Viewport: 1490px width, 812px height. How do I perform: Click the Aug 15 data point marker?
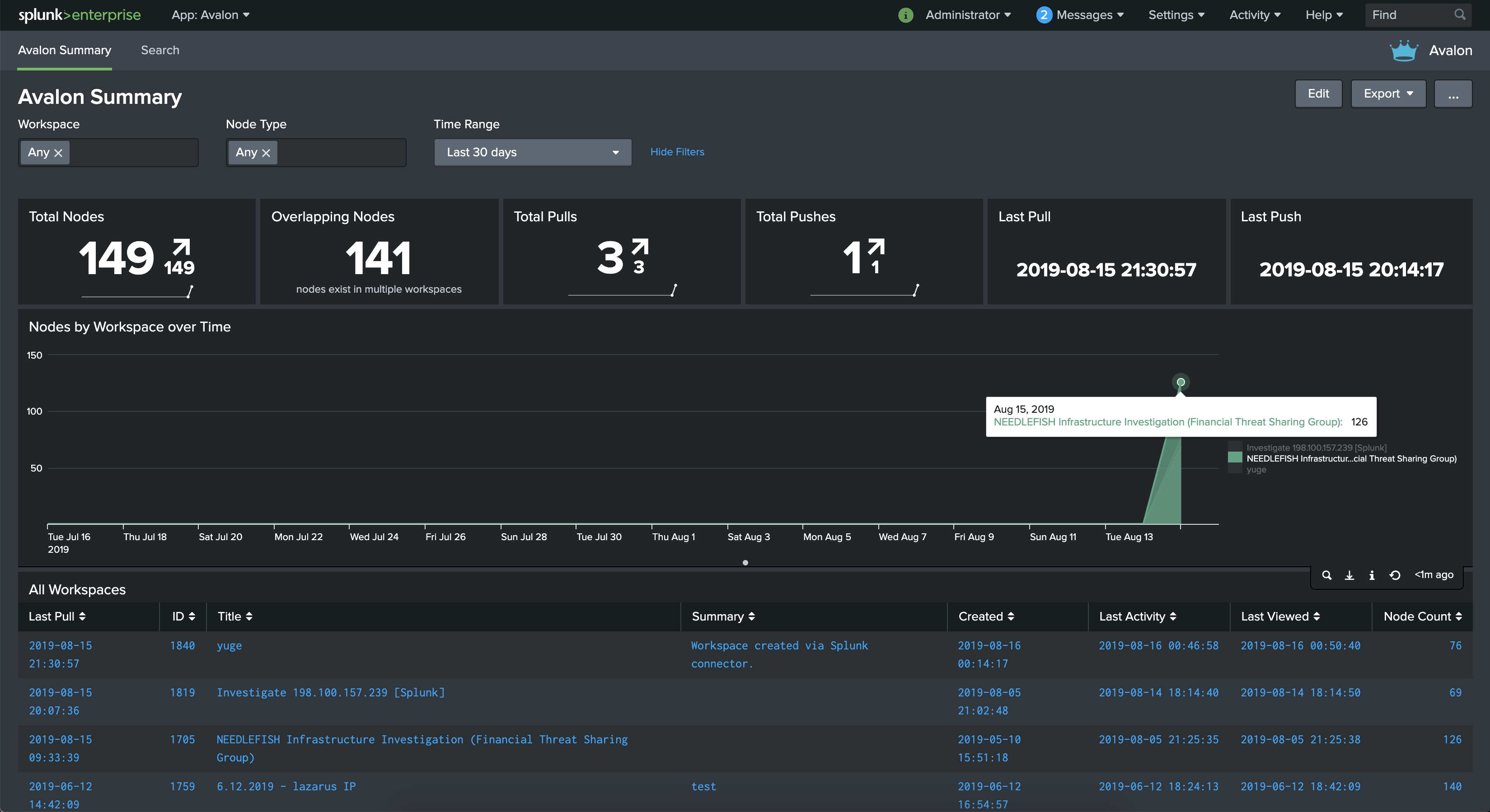point(1181,382)
